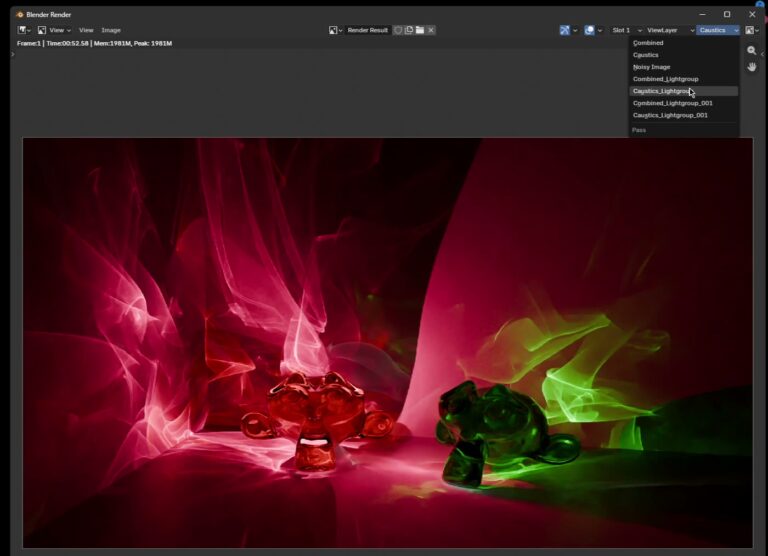The height and width of the screenshot is (556, 768).
Task: Minimize the Blender Render window
Action: pyautogui.click(x=702, y=15)
